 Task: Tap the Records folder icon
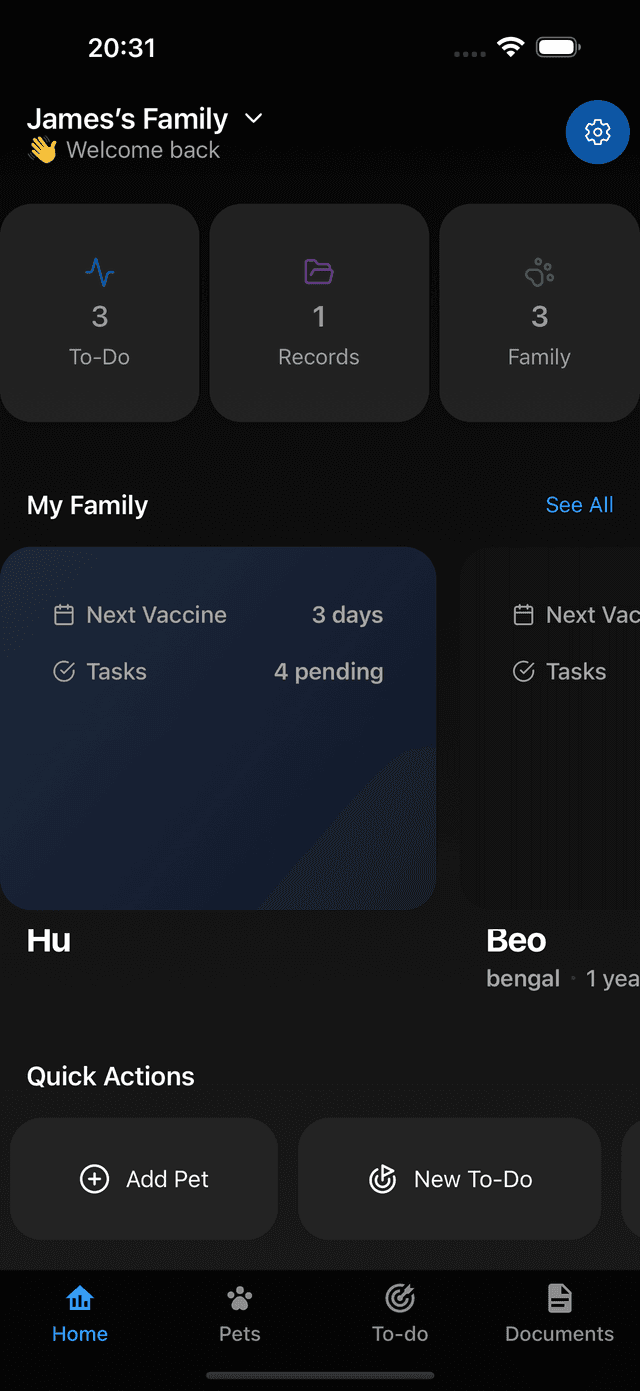point(319,271)
